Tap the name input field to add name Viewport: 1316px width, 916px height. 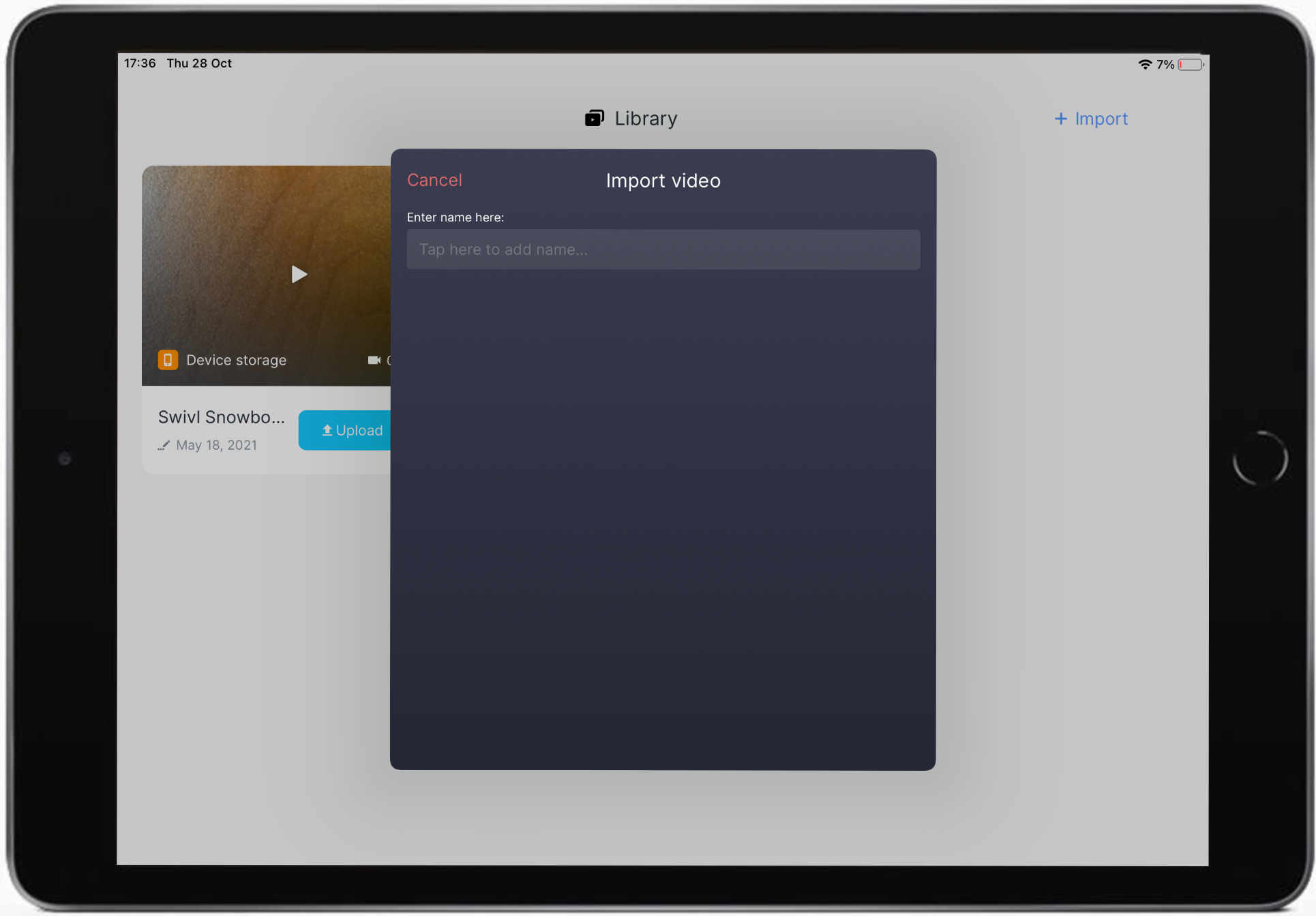663,249
